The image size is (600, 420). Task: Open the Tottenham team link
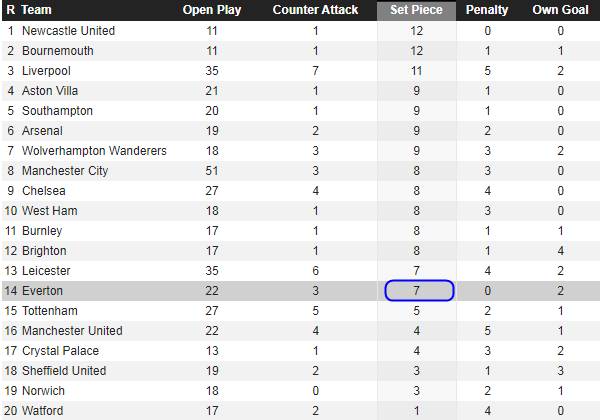50,311
